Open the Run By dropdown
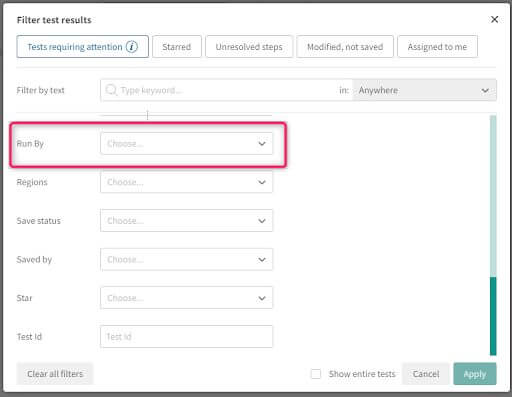 (186, 144)
